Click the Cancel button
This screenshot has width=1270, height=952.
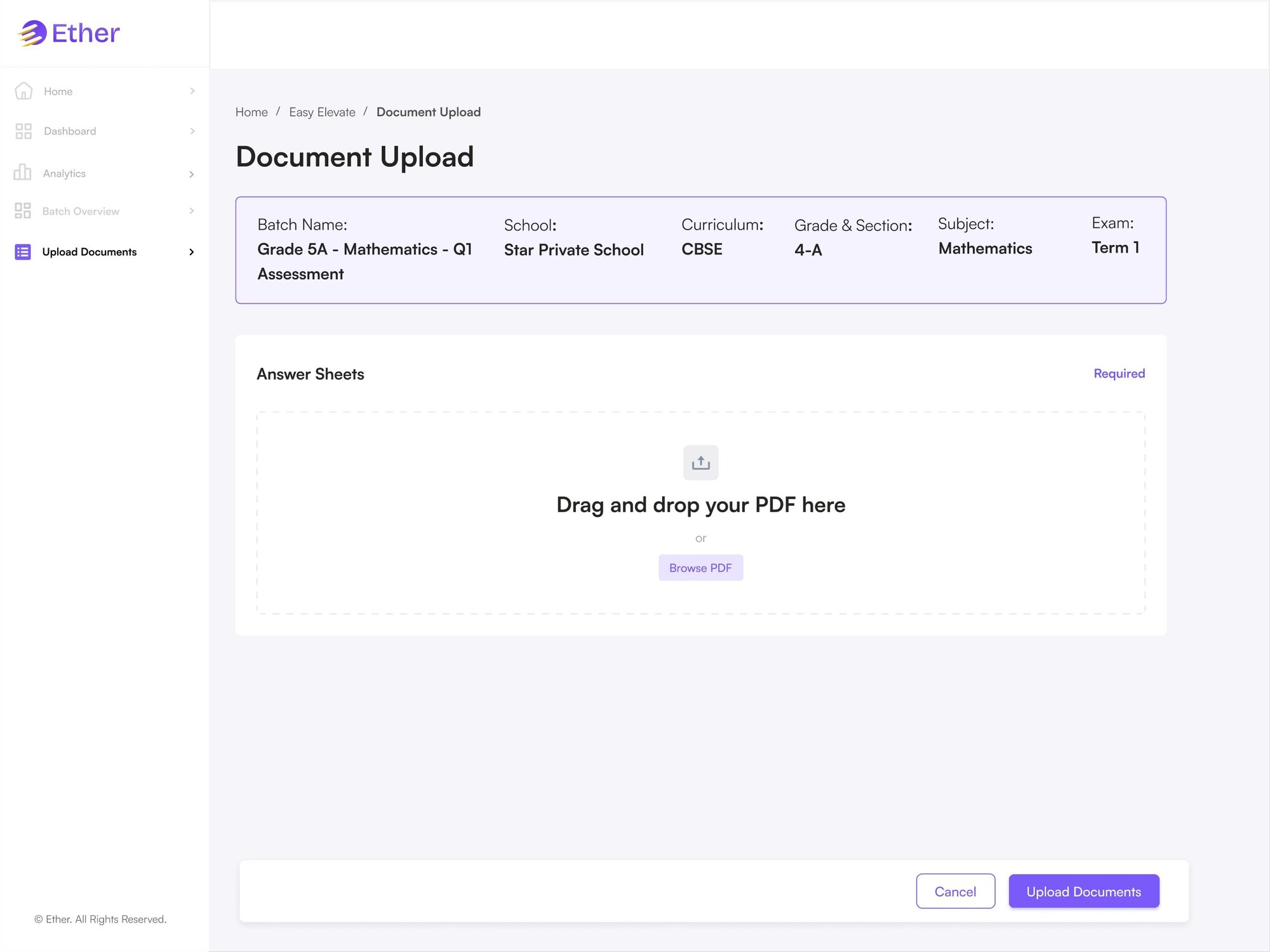[955, 892]
